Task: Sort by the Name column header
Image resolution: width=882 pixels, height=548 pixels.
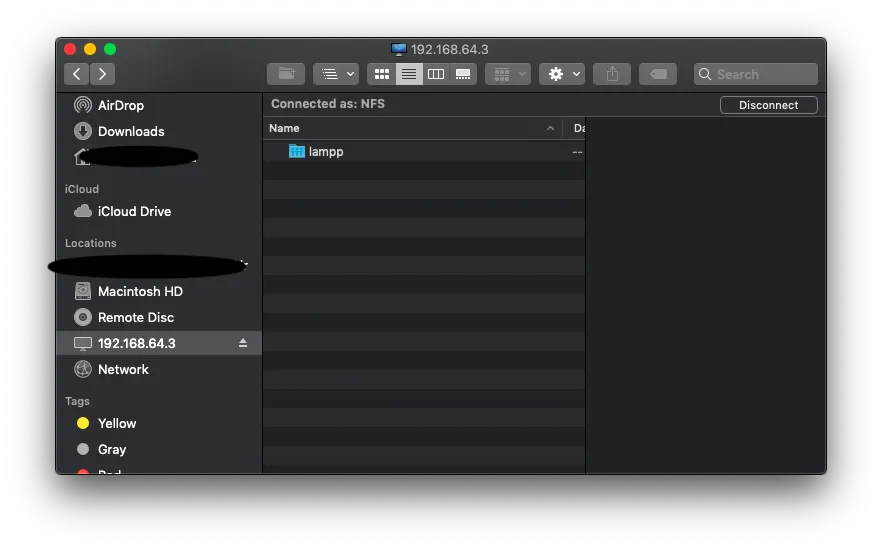Action: tap(413, 128)
